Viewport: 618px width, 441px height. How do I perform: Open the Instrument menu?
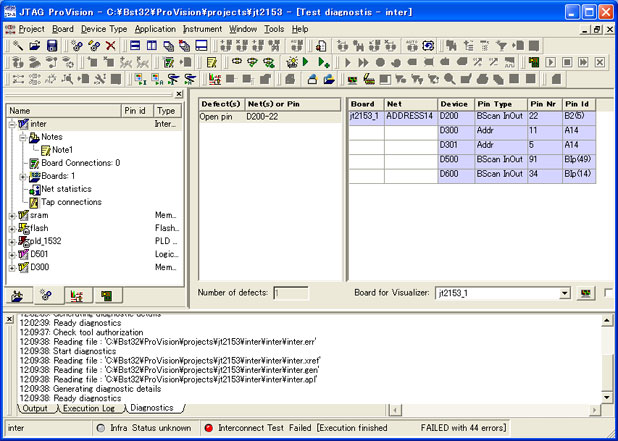(202, 29)
